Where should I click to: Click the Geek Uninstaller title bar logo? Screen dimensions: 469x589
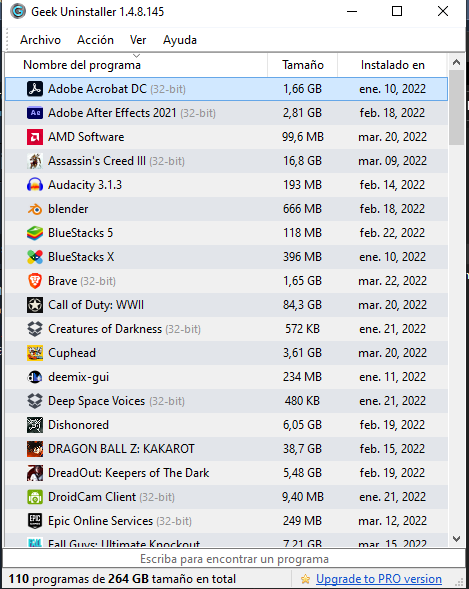[18, 12]
